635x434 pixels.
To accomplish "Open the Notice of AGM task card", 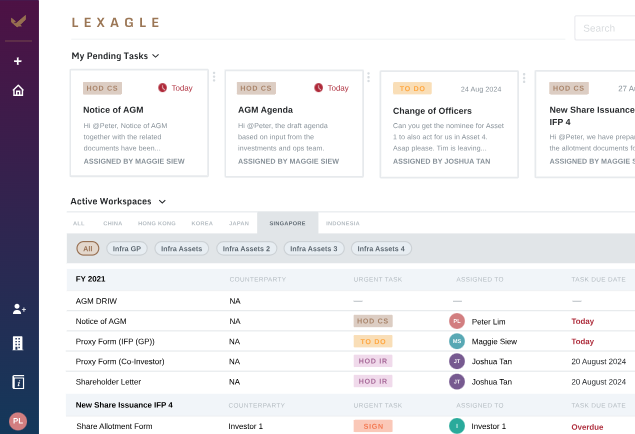I will tap(139, 123).
